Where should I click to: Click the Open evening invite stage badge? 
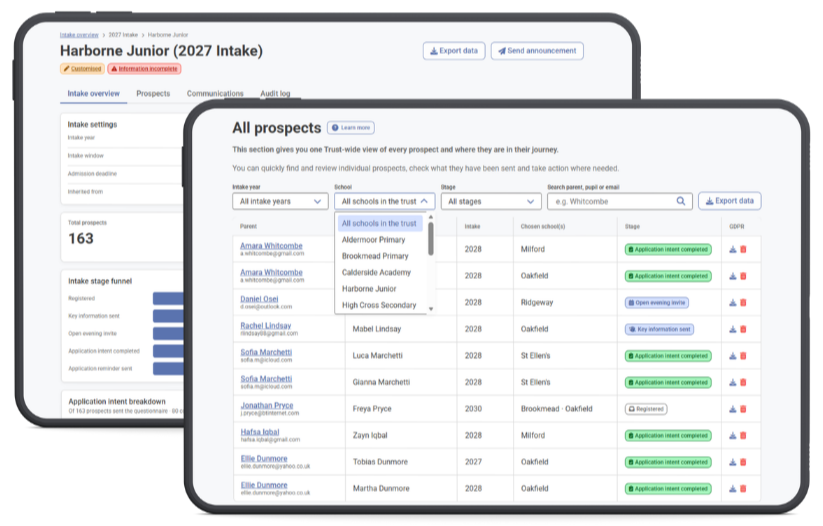(x=657, y=302)
